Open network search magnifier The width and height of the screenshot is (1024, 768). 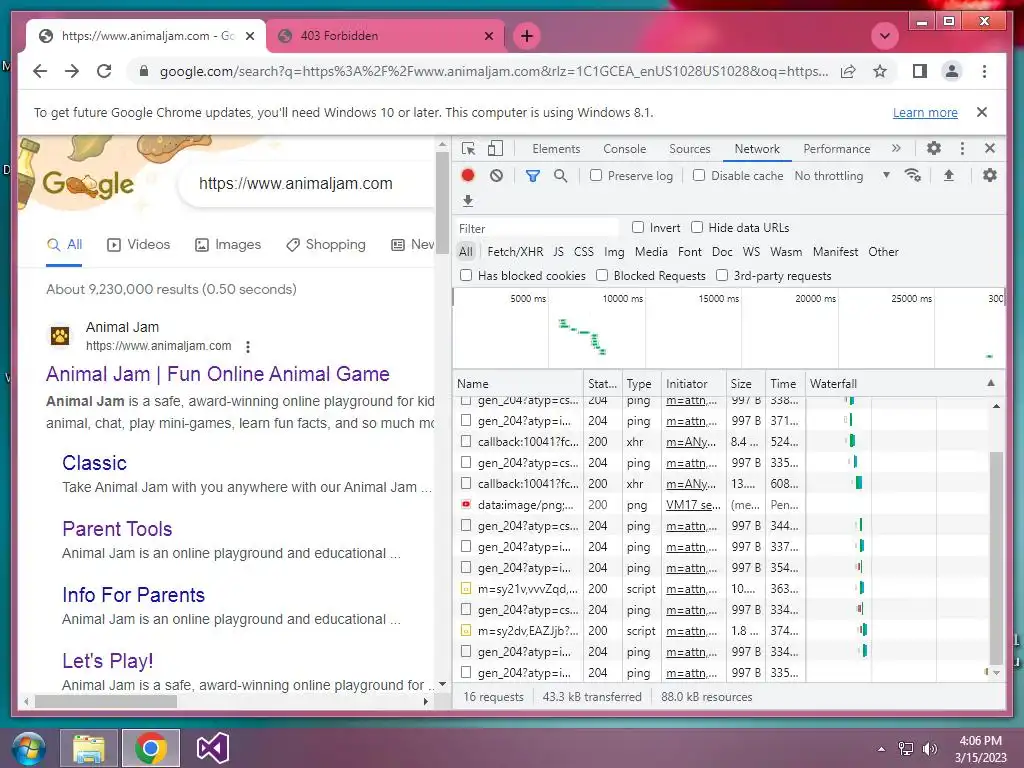(x=560, y=176)
